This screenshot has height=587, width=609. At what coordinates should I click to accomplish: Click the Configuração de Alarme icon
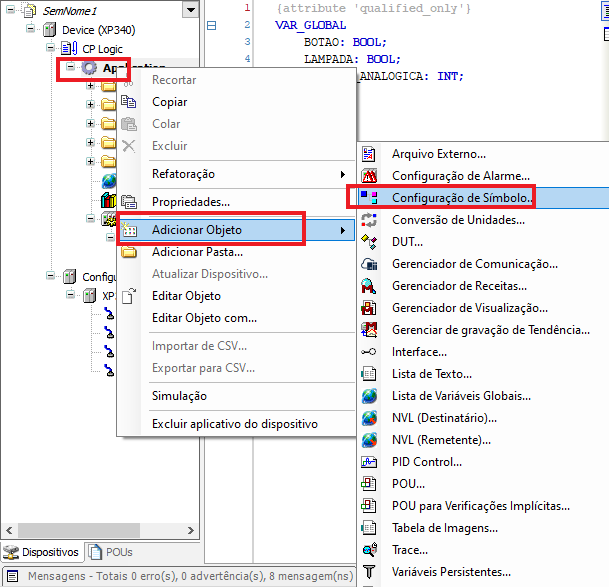[x=370, y=176]
